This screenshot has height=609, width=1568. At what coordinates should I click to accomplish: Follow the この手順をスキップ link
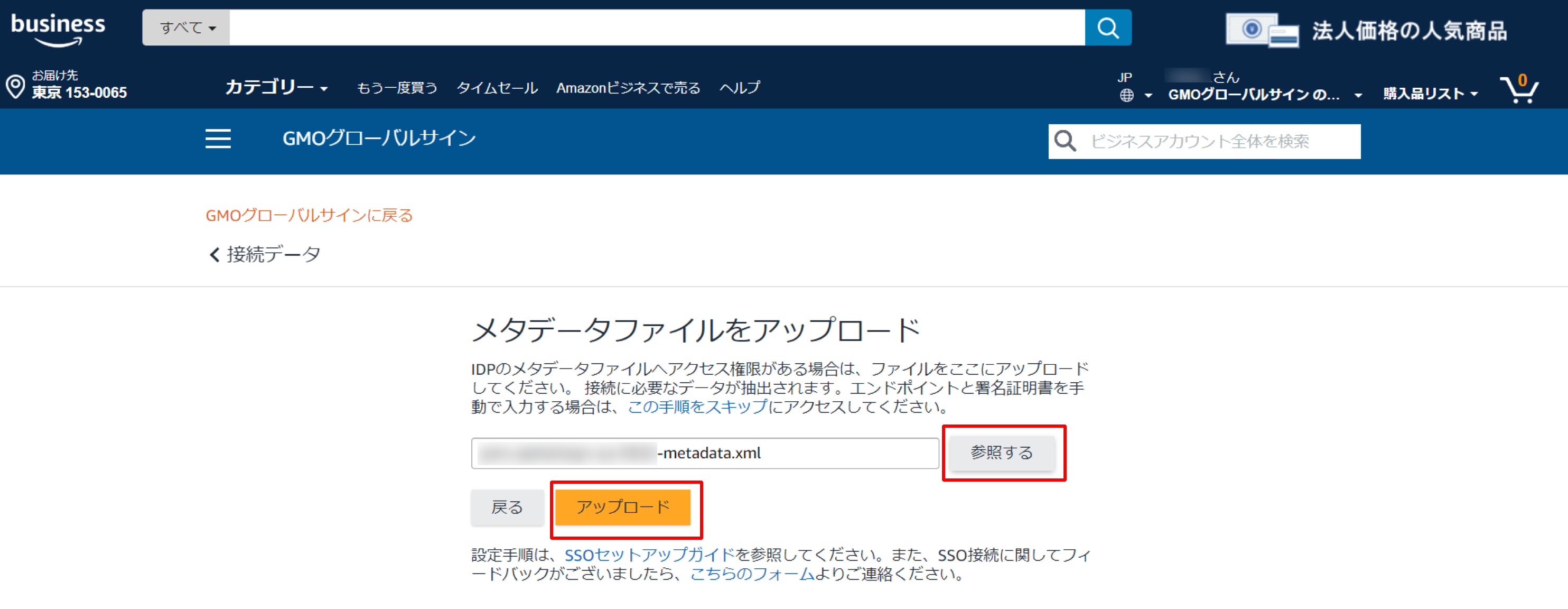(697, 407)
